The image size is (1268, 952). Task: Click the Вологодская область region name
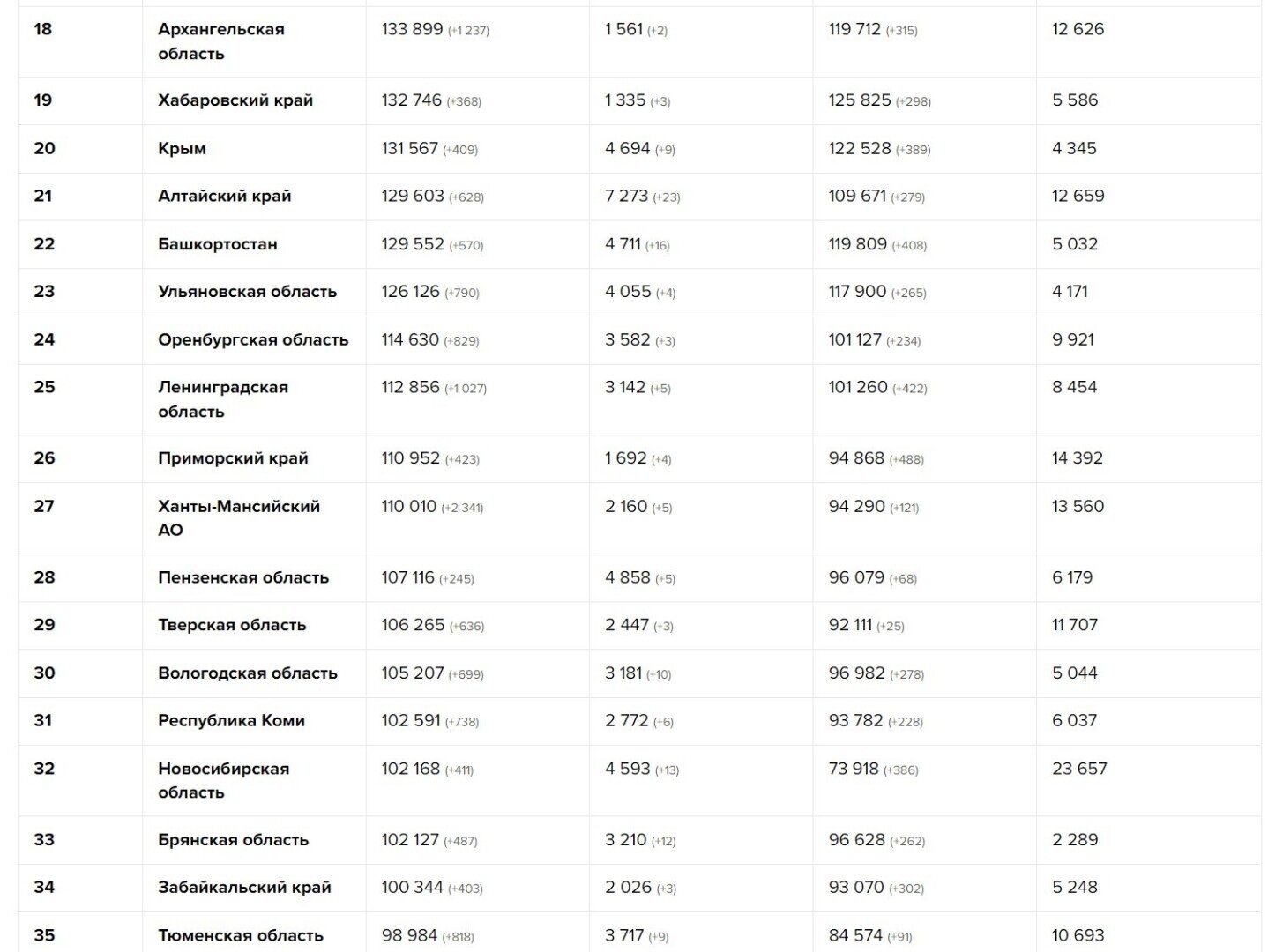tap(248, 673)
